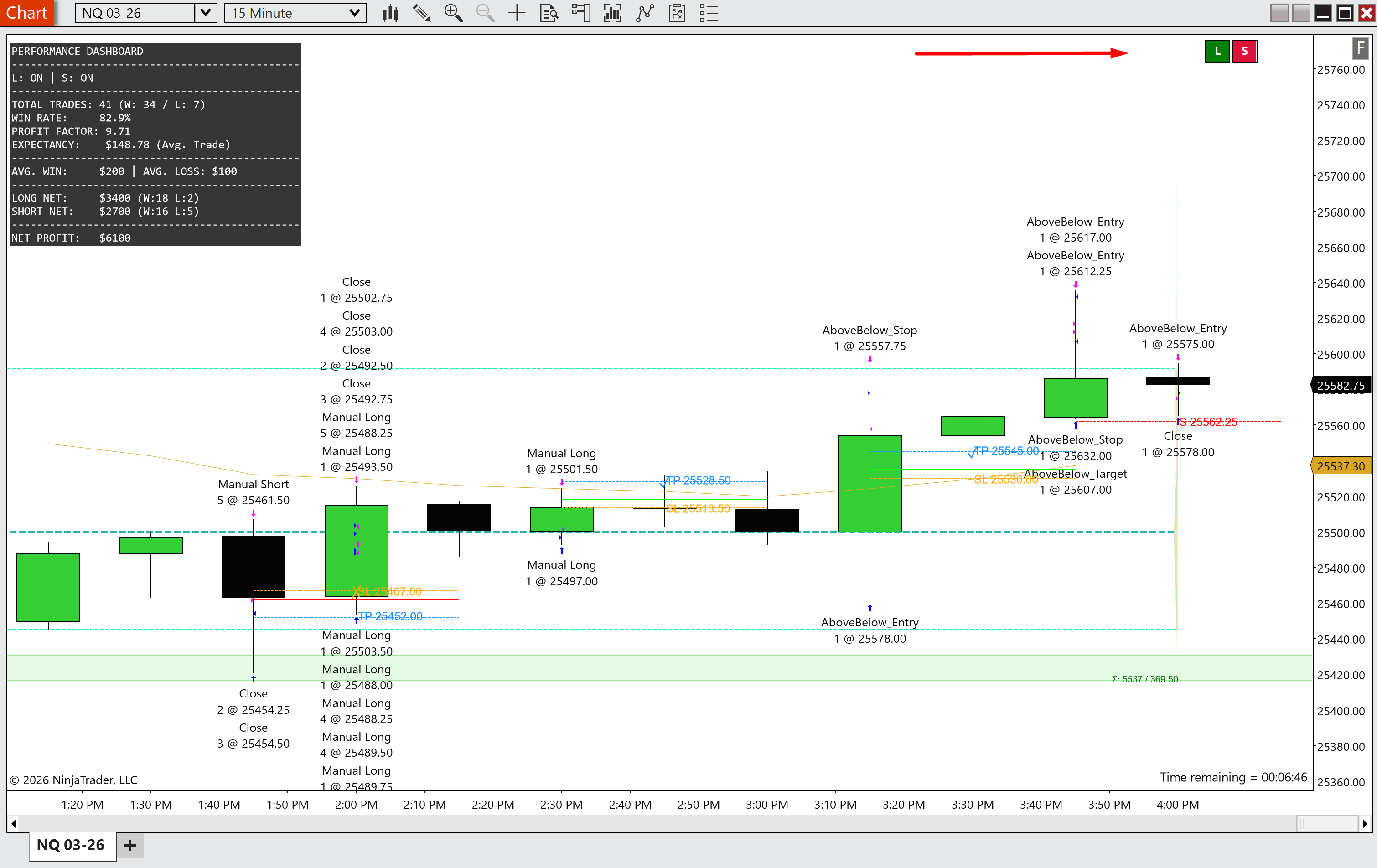The height and width of the screenshot is (868, 1377).
Task: Toggle the red S short button
Action: pyautogui.click(x=1244, y=51)
